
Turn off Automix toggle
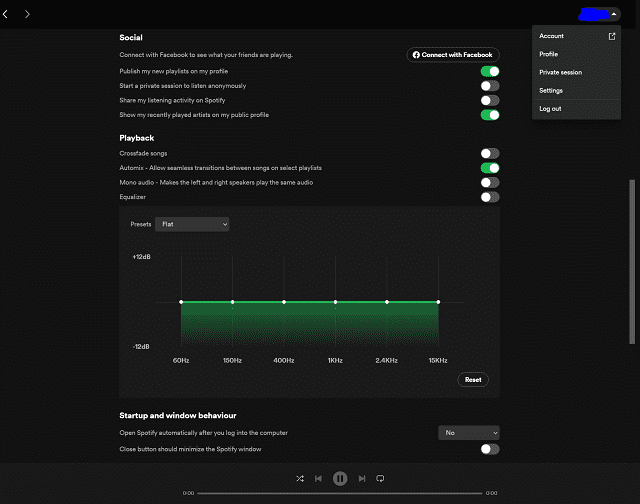coord(490,168)
